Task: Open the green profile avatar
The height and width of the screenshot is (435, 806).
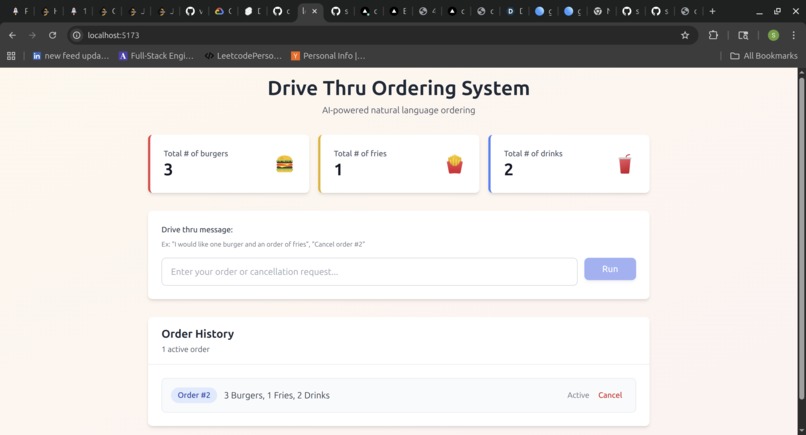Action: 773,35
